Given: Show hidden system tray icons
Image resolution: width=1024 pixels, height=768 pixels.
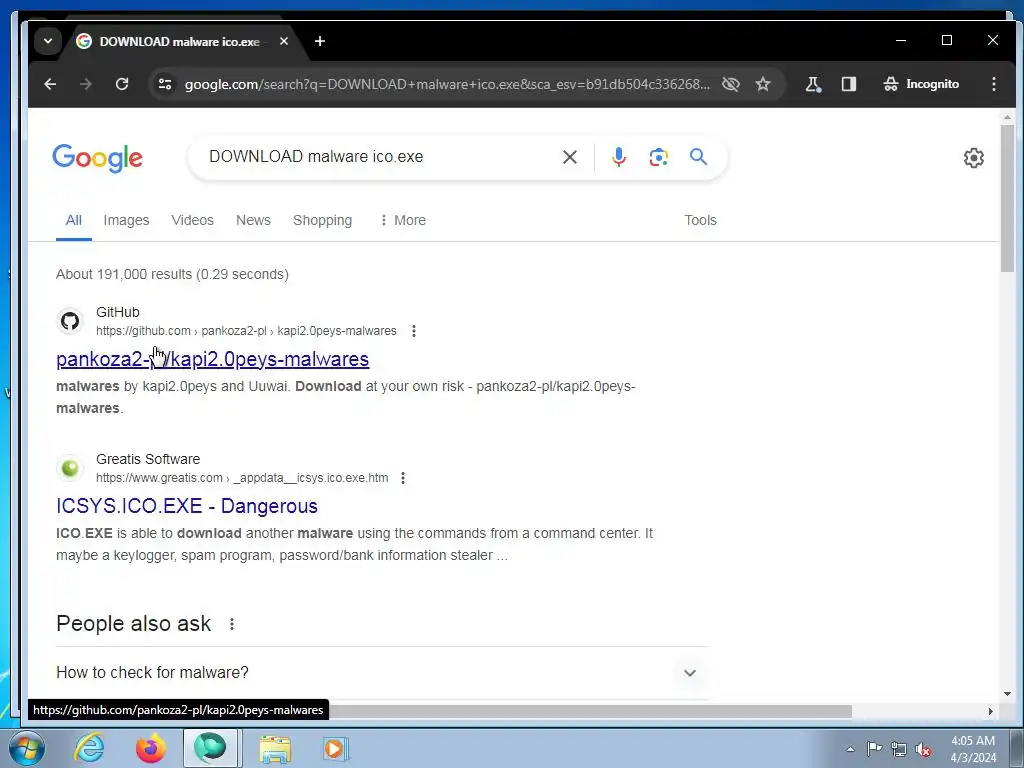Looking at the screenshot, I should tap(850, 749).
